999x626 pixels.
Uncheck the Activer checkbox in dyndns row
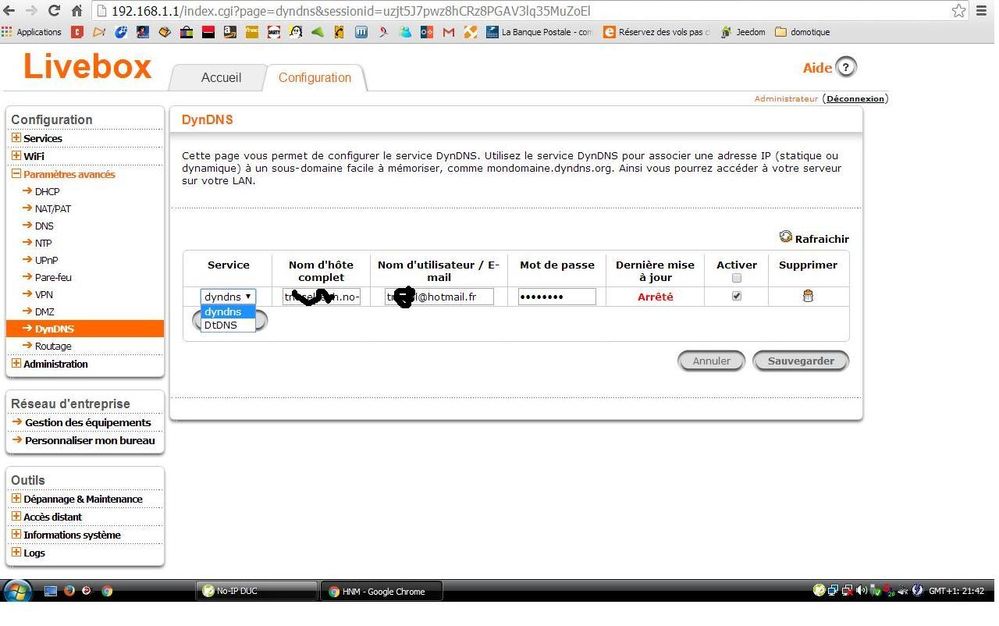coord(737,296)
